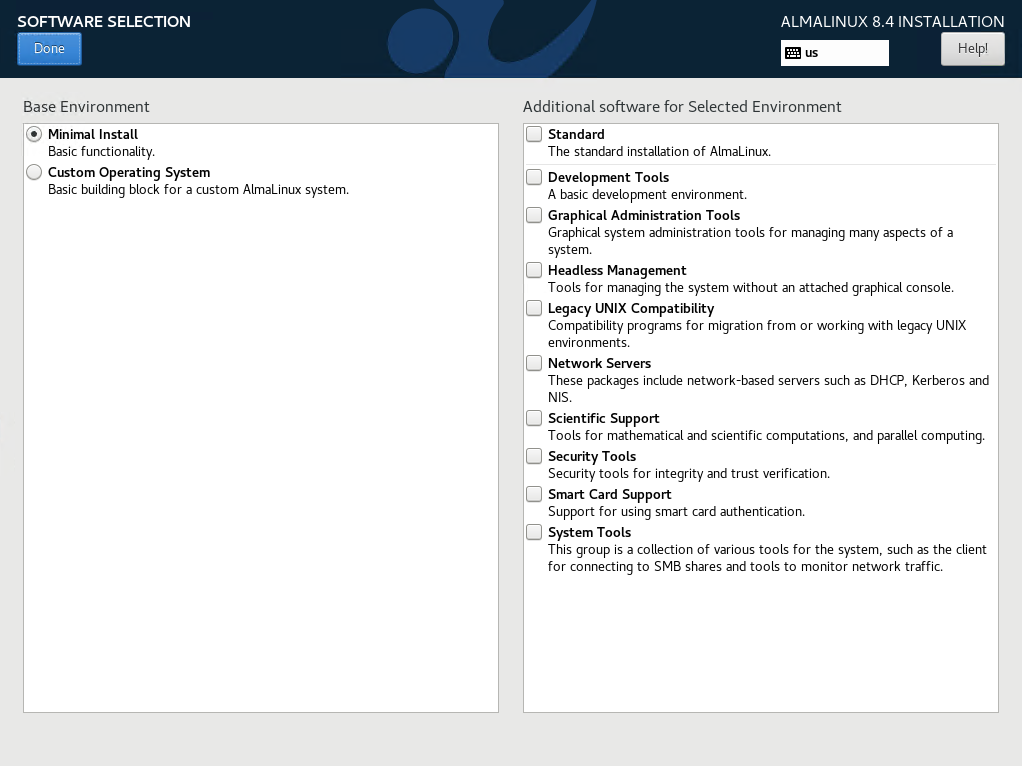Tick the Smart Card Support checkbox
Screen dimensions: 1022x766
tap(534, 494)
